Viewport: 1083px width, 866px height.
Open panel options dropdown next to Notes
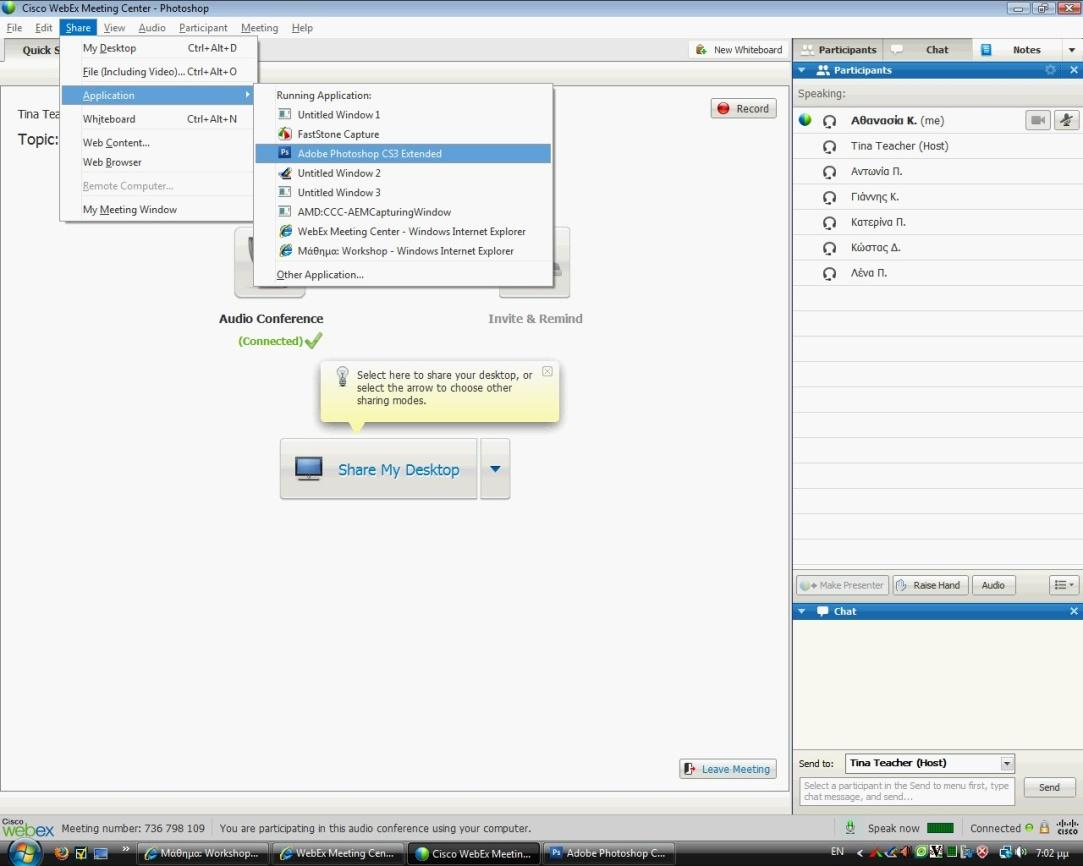(1072, 50)
